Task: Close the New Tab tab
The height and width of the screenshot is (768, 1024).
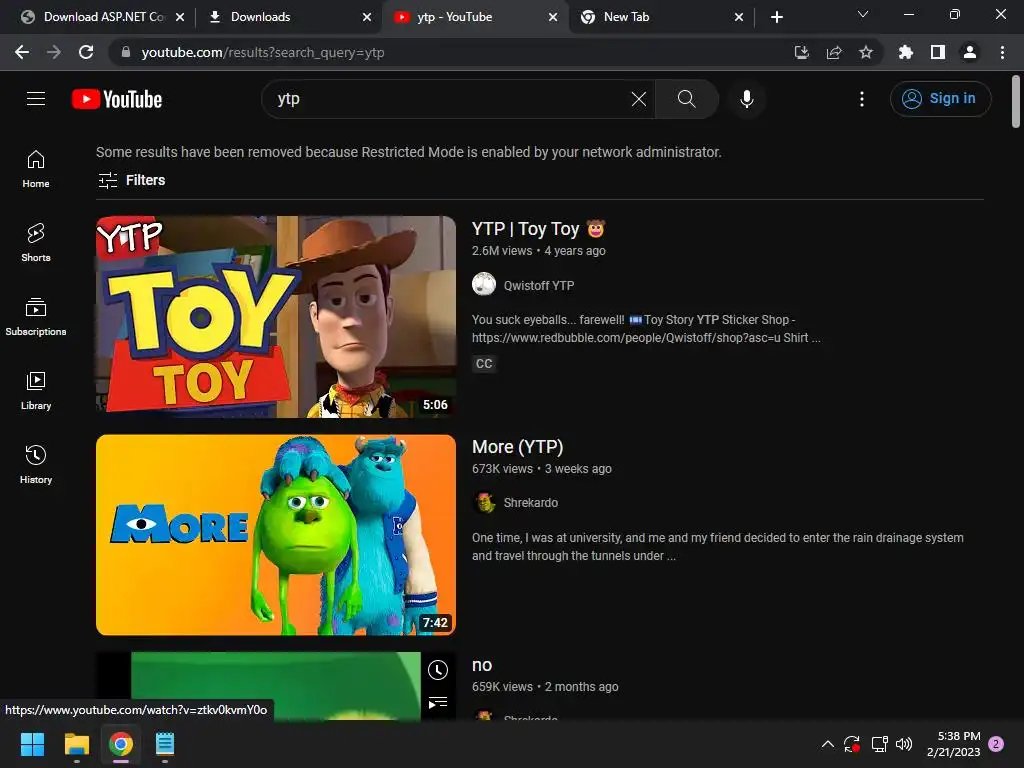Action: pyautogui.click(x=739, y=17)
